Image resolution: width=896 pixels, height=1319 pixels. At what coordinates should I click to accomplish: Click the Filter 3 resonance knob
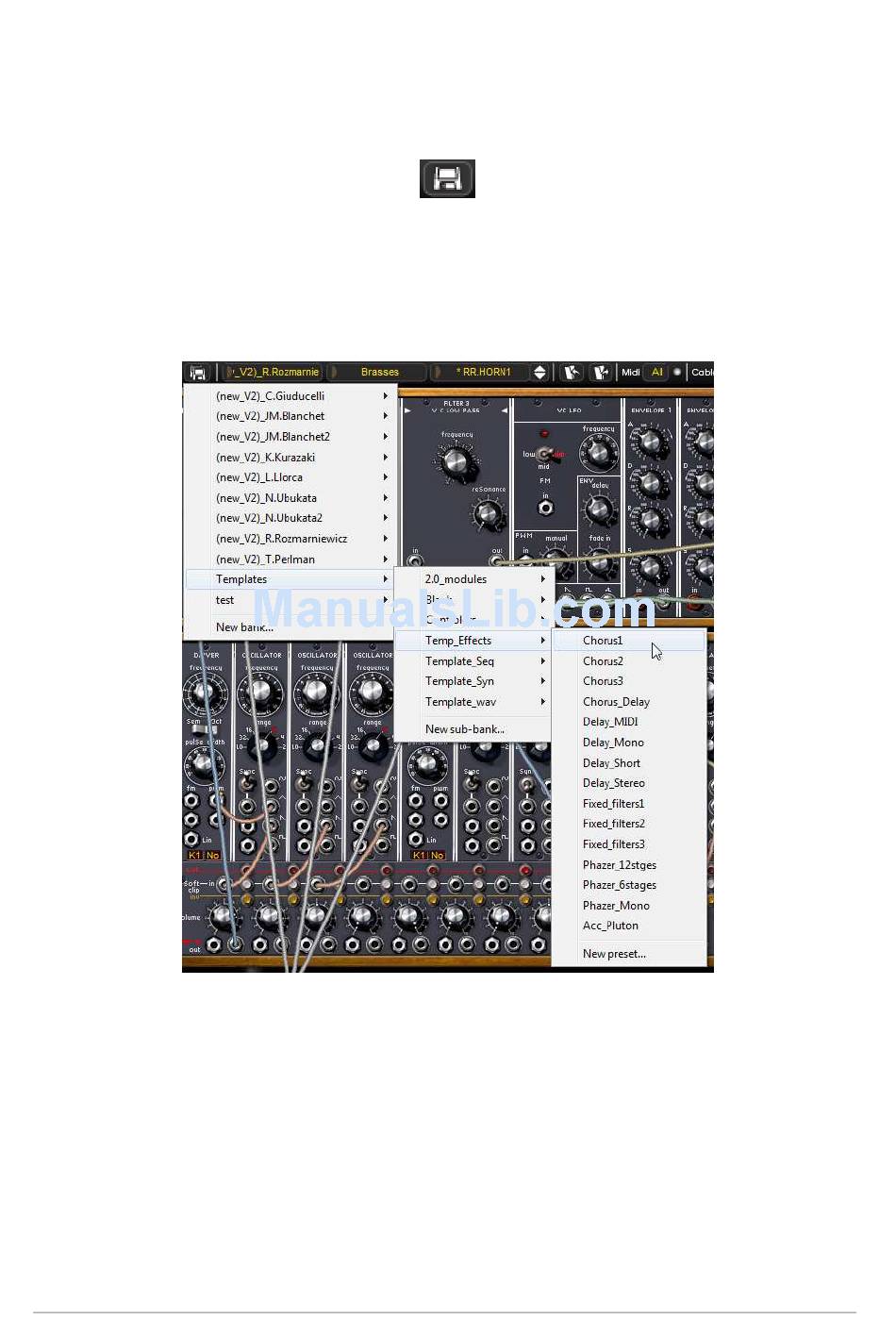pyautogui.click(x=488, y=513)
